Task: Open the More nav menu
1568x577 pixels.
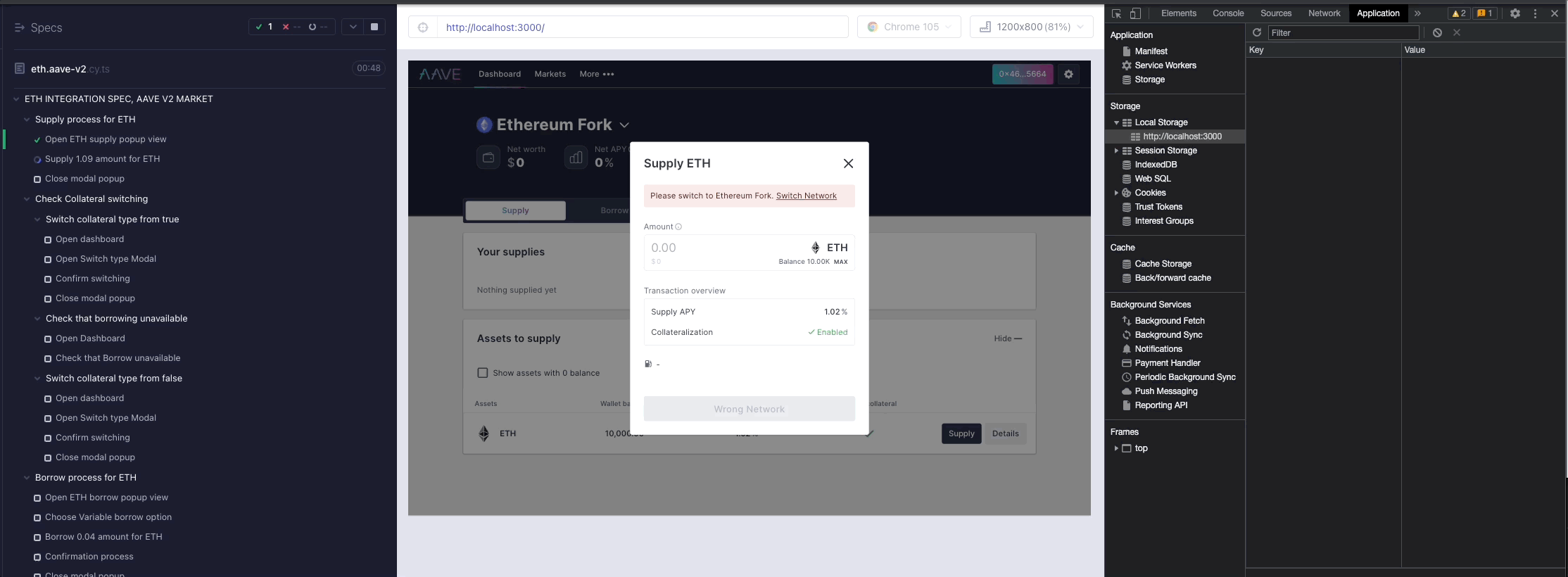Action: pos(596,74)
